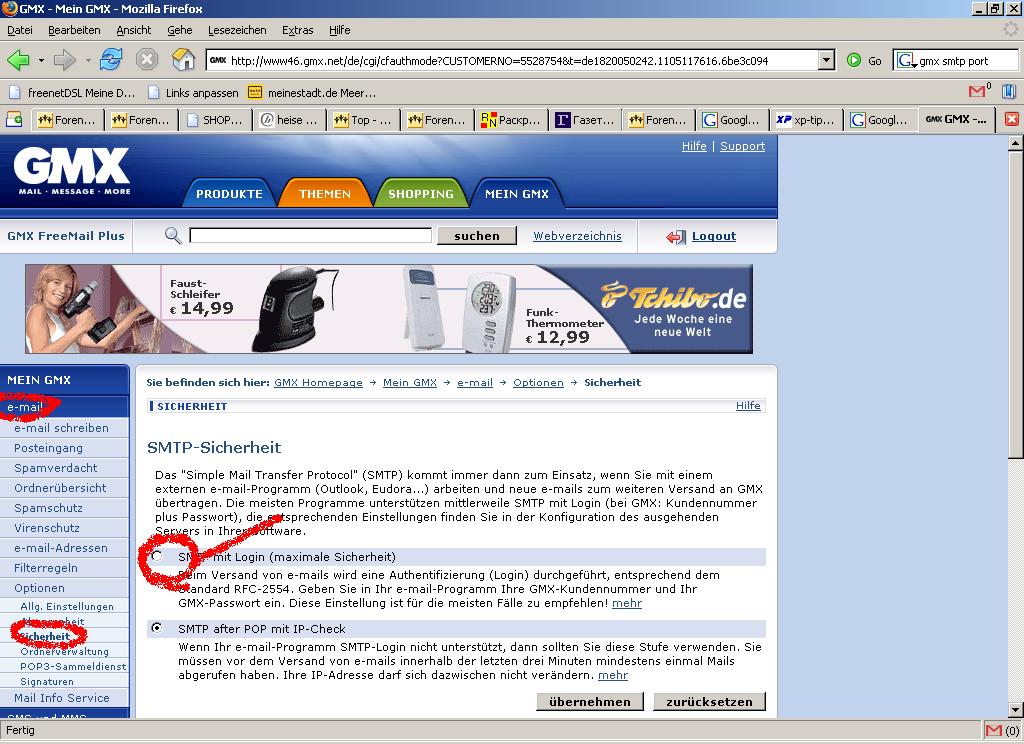Image resolution: width=1024 pixels, height=744 pixels.
Task: Open Mein GMX breadcrumb link
Action: 409,383
